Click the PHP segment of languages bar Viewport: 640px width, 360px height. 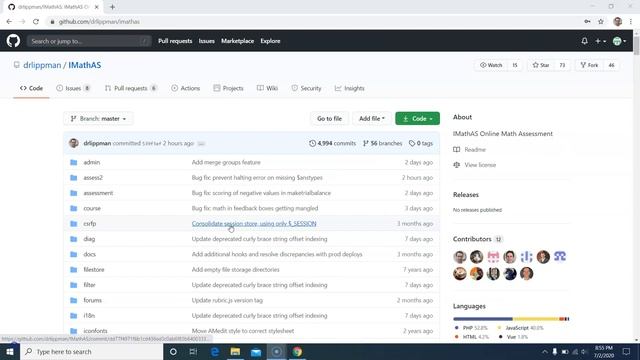click(483, 319)
